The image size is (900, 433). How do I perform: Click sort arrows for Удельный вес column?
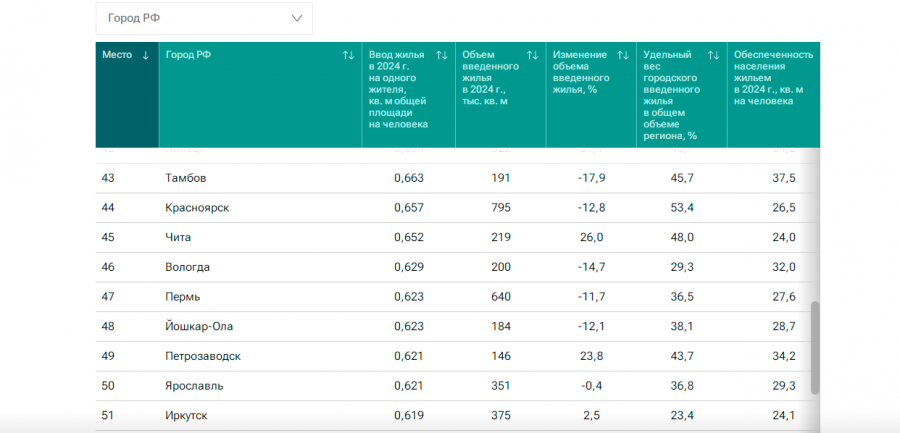click(713, 55)
